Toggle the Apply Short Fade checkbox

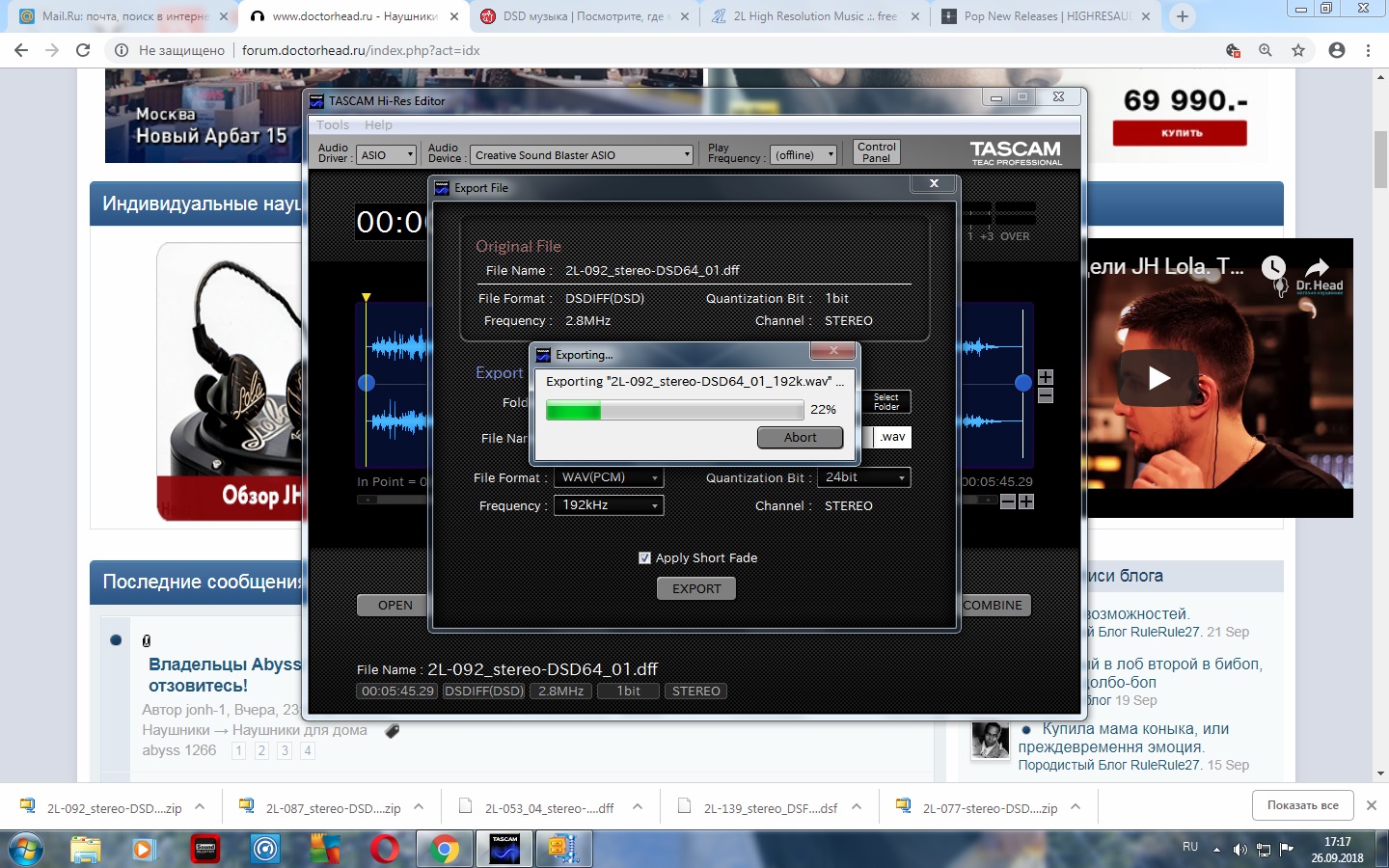click(644, 558)
